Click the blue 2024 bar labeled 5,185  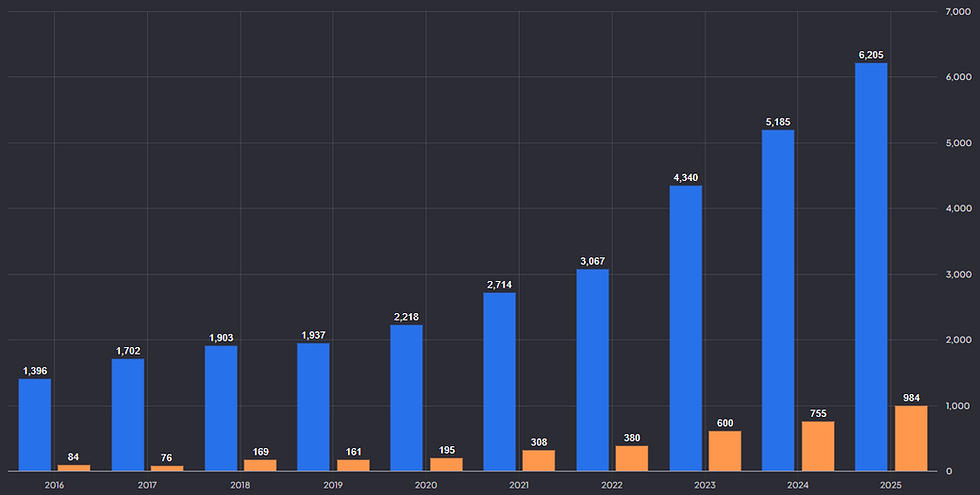tap(778, 301)
